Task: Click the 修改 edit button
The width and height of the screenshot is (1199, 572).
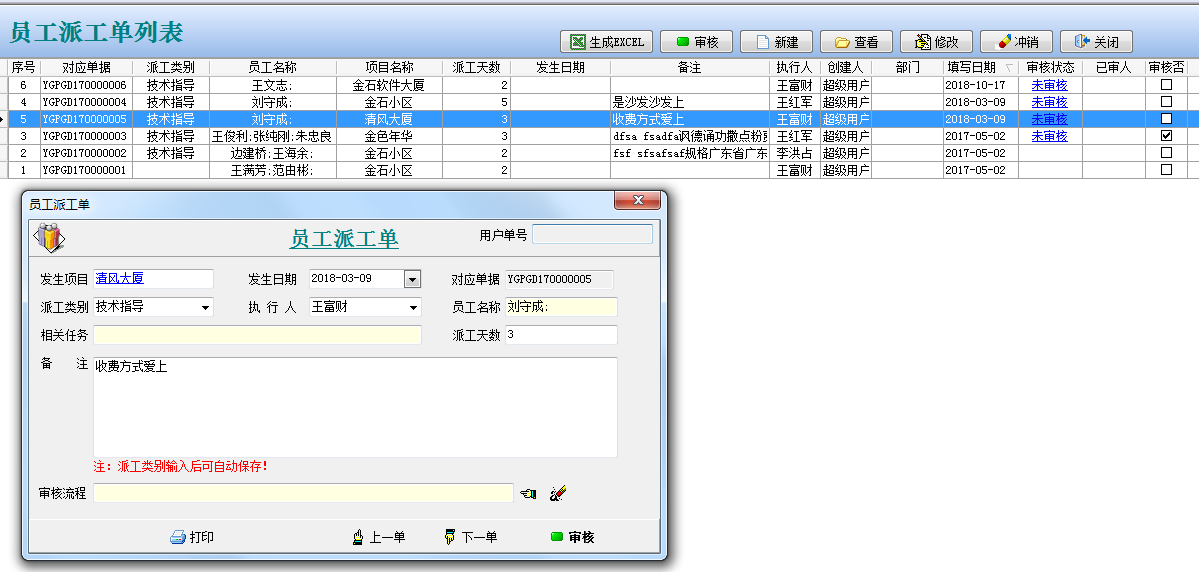Action: coord(937,42)
